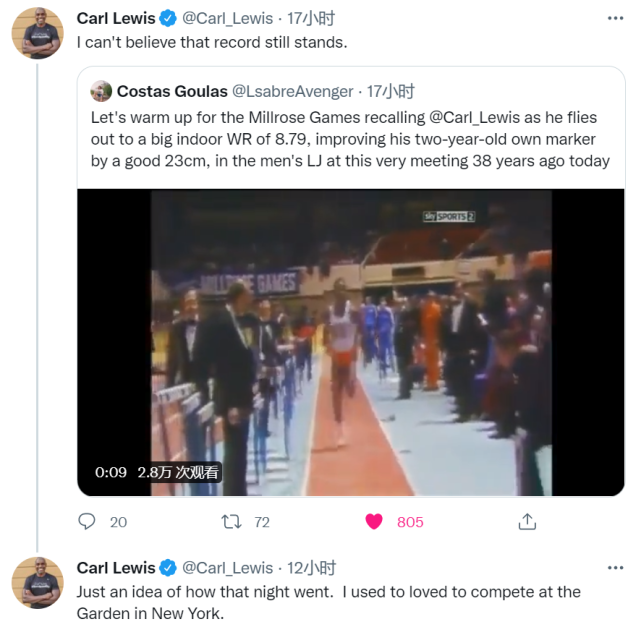Image resolution: width=641 pixels, height=627 pixels.
Task: Open the @LsabreAvenger handle
Action: coord(293,92)
